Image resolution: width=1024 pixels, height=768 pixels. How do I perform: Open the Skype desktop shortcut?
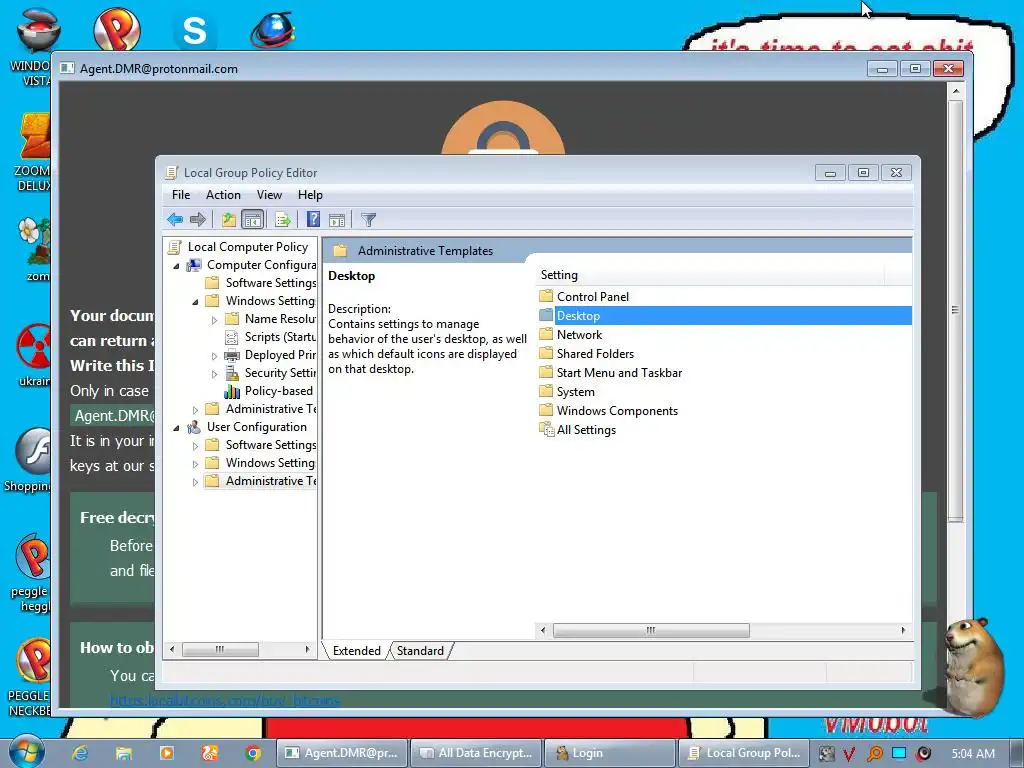[x=195, y=30]
